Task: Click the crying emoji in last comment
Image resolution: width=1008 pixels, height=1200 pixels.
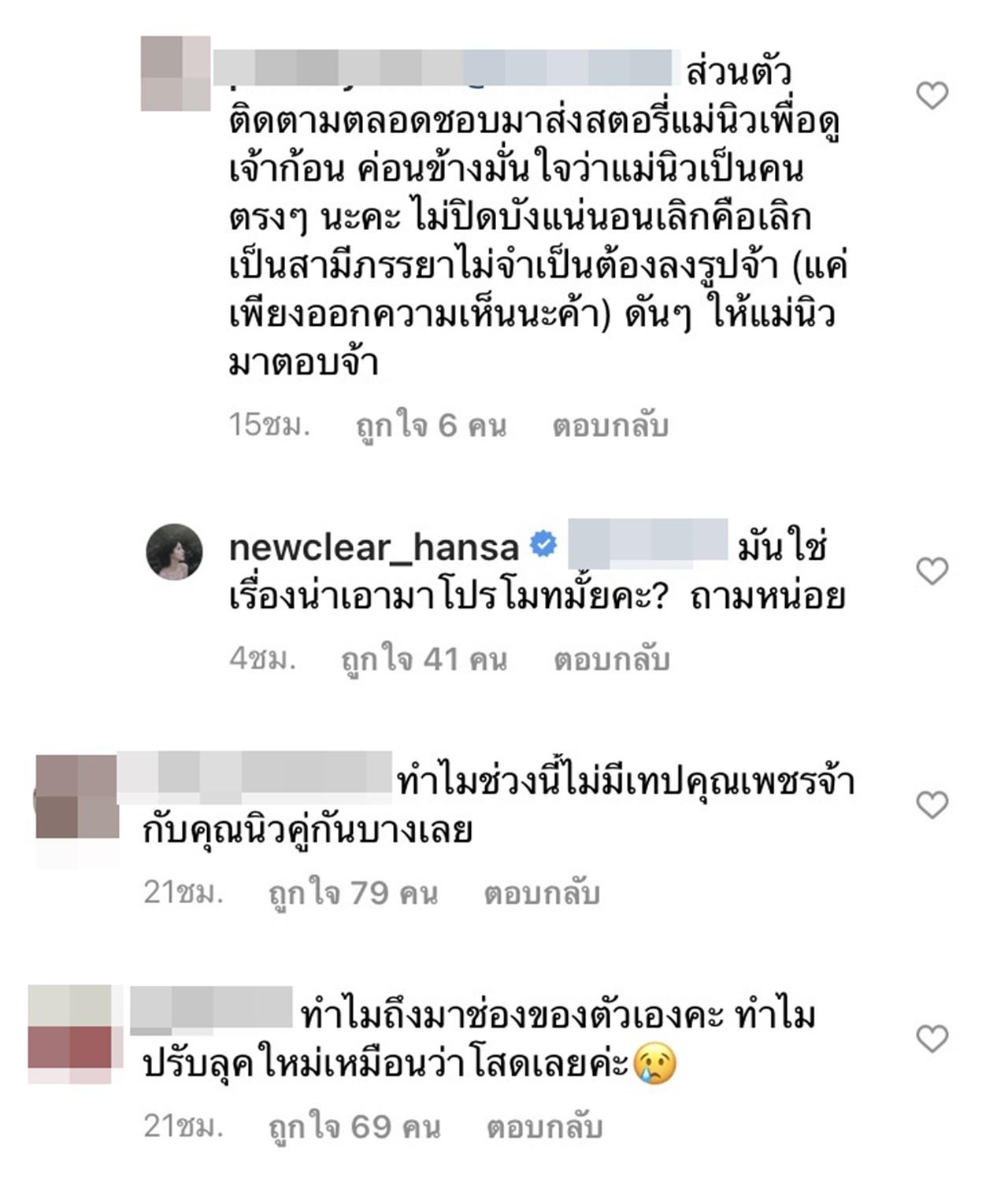Action: (x=654, y=1064)
